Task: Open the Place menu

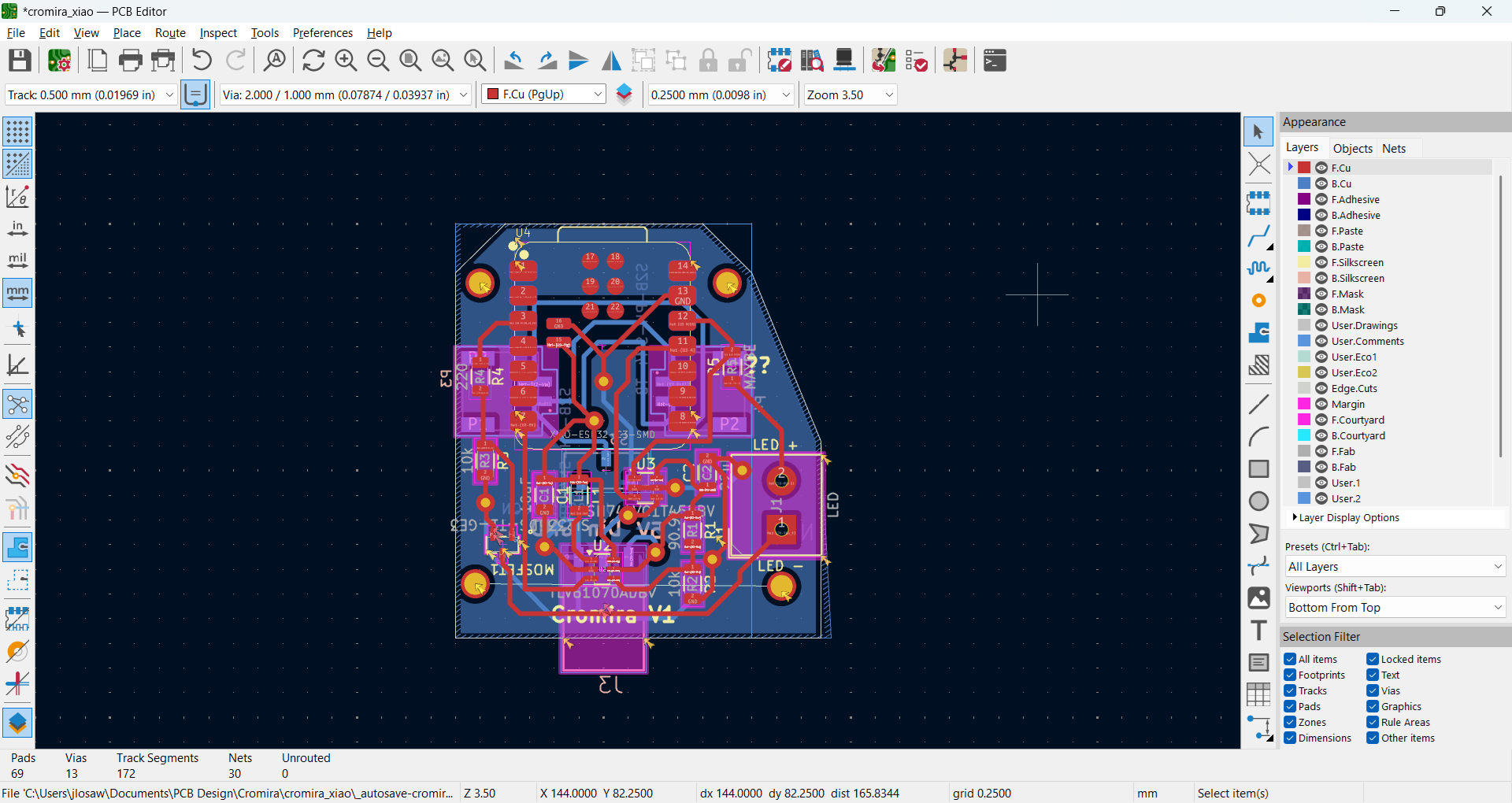Action: [x=127, y=33]
